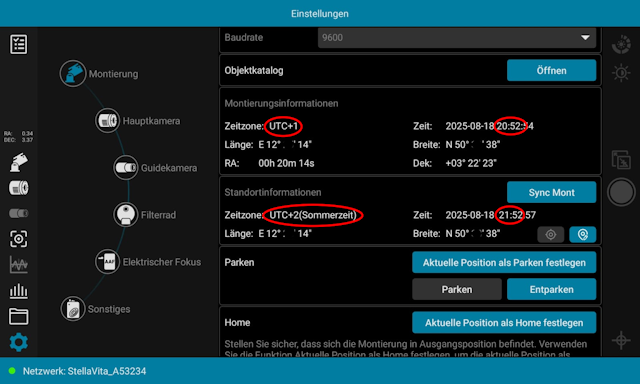Click the RA value 00h 20m 14s

pyautogui.click(x=286, y=163)
